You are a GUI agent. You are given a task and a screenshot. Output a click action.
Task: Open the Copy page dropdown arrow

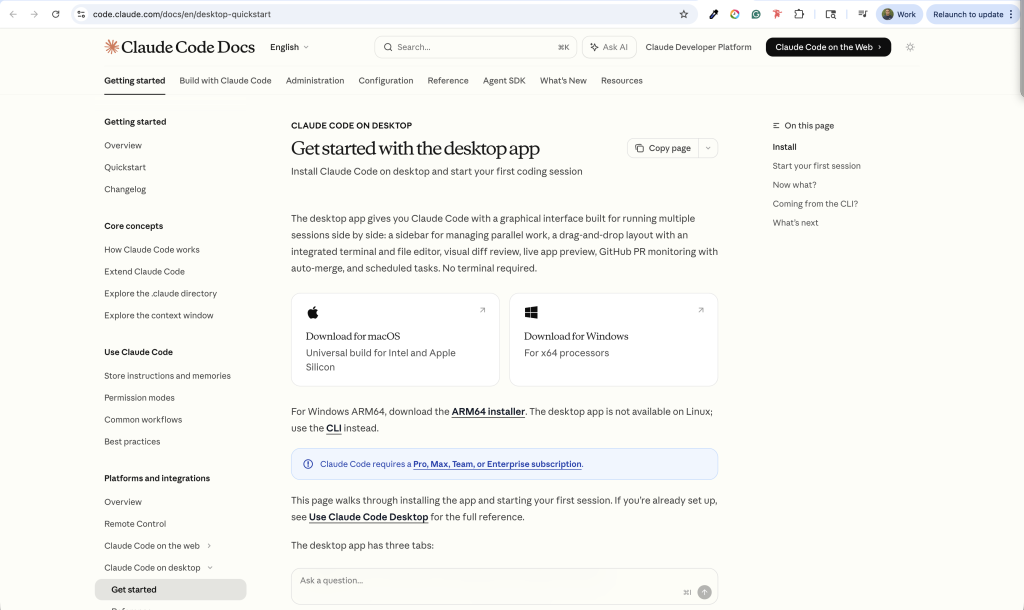[708, 148]
